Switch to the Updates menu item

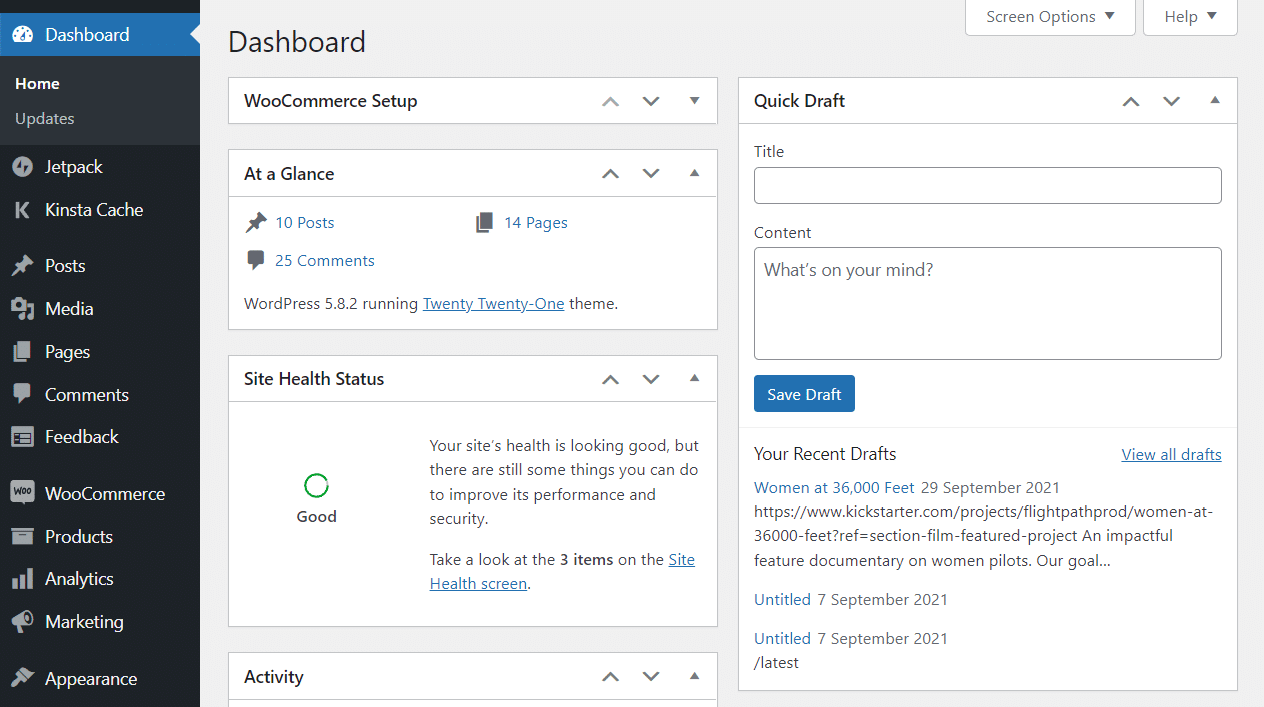coord(45,118)
